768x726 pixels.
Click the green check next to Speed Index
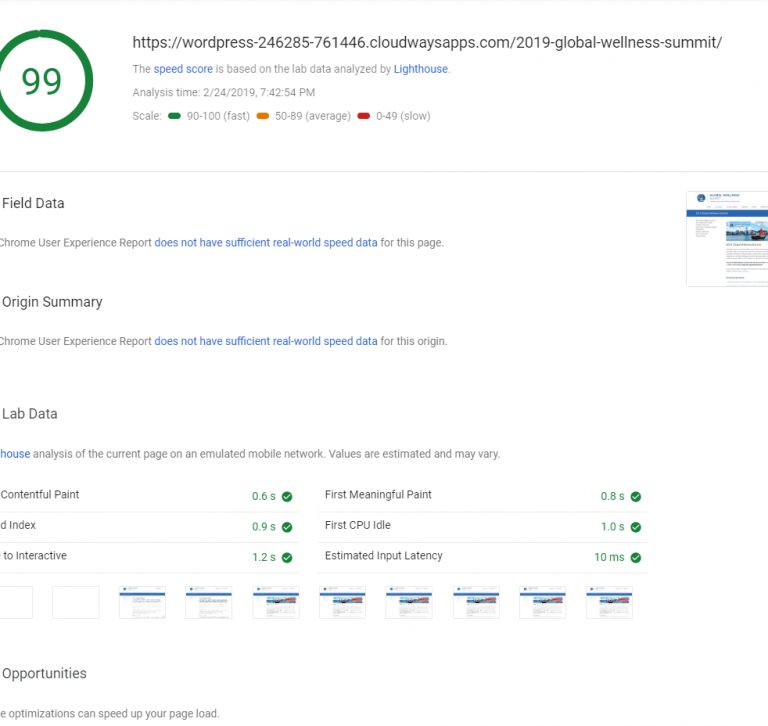(287, 527)
